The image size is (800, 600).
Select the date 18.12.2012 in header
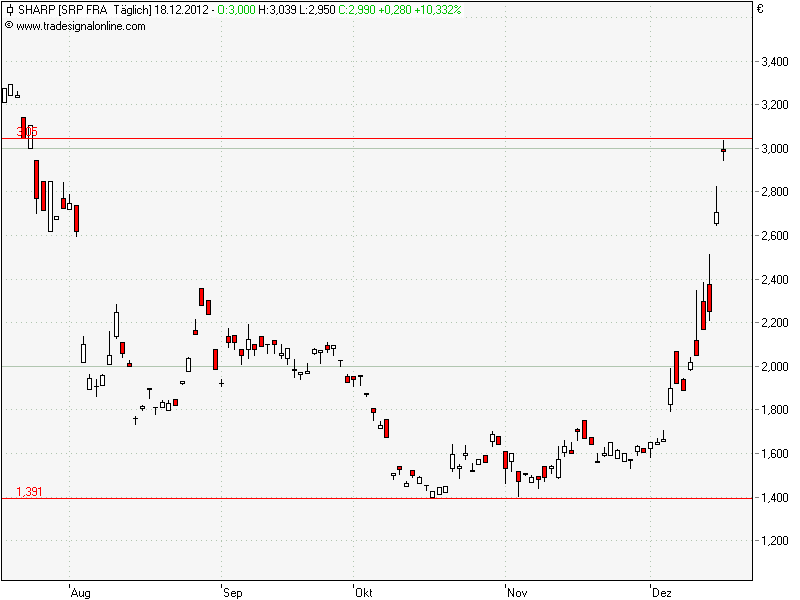click(181, 10)
